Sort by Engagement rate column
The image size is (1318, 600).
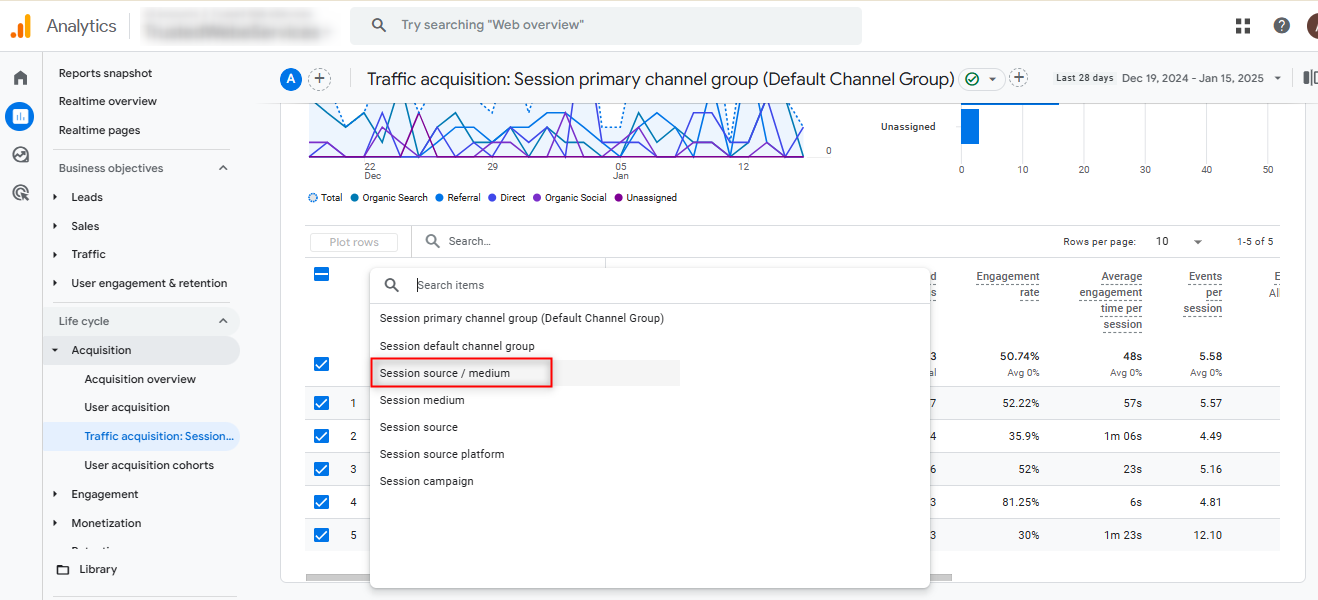pyautogui.click(x=1008, y=284)
